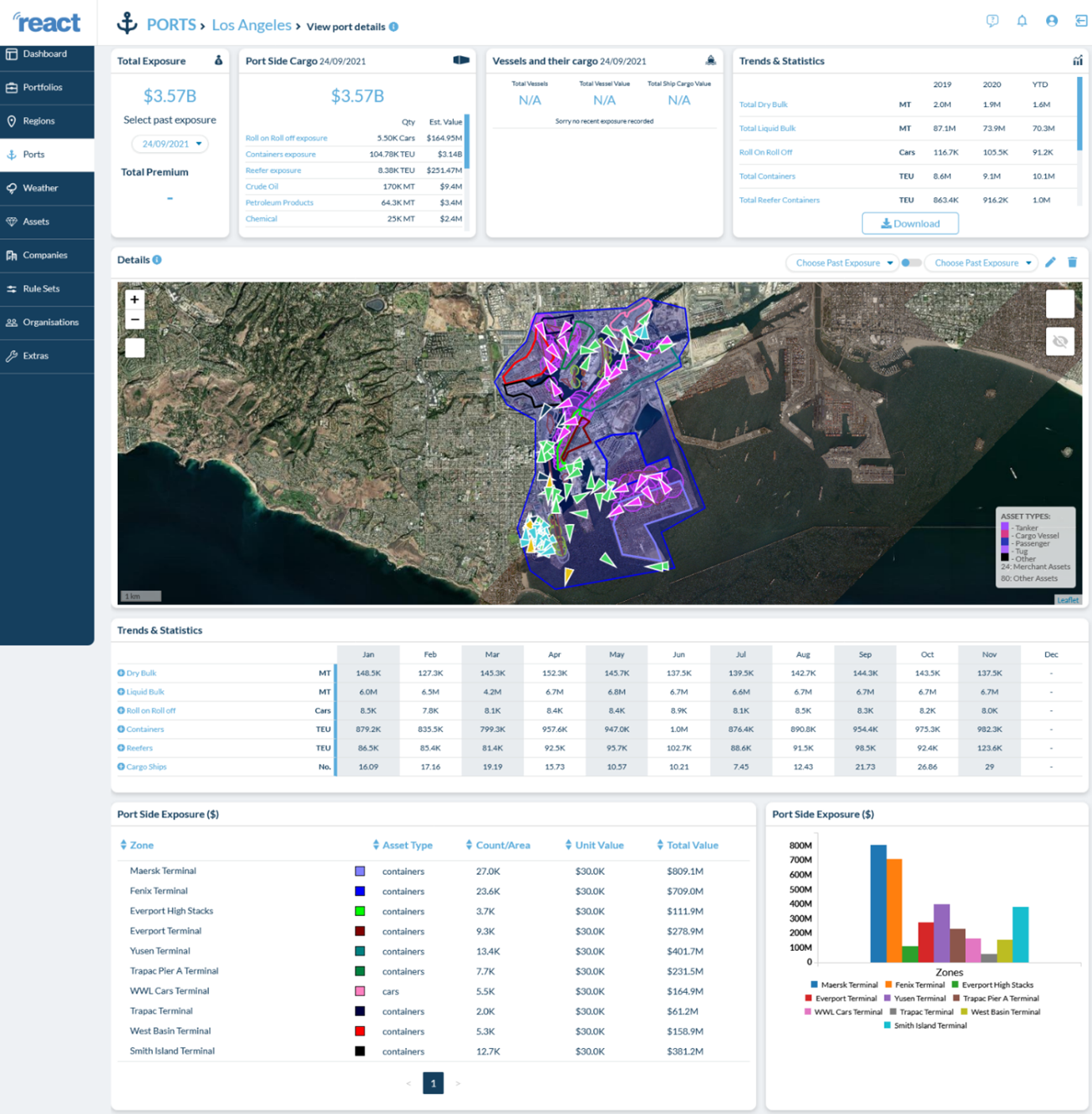Screen dimensions: 1092x1114
Task: Open the 24/09/2021 past exposure dropdown
Action: (170, 144)
